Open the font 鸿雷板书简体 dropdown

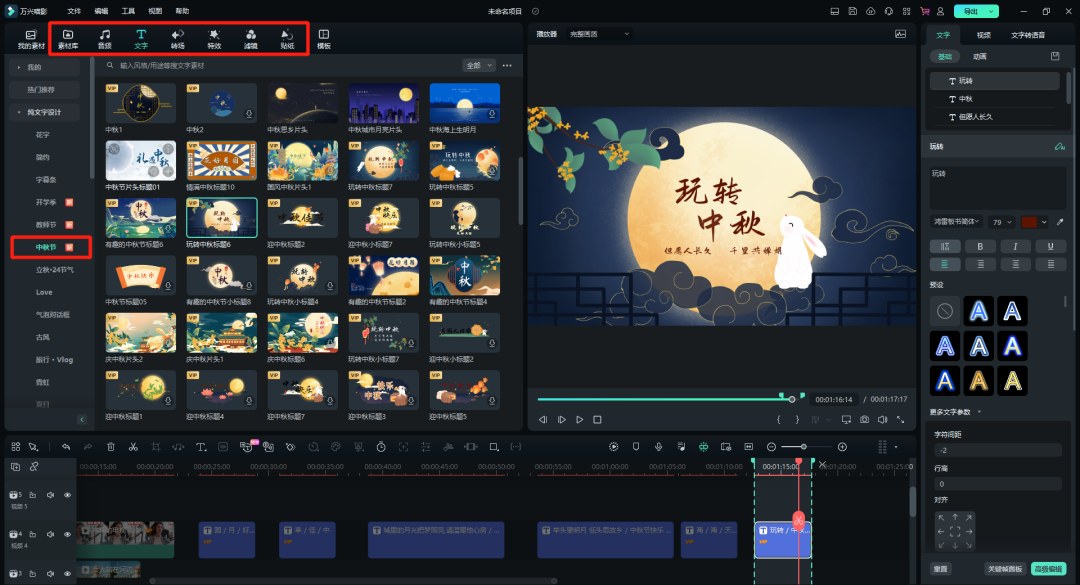click(957, 222)
